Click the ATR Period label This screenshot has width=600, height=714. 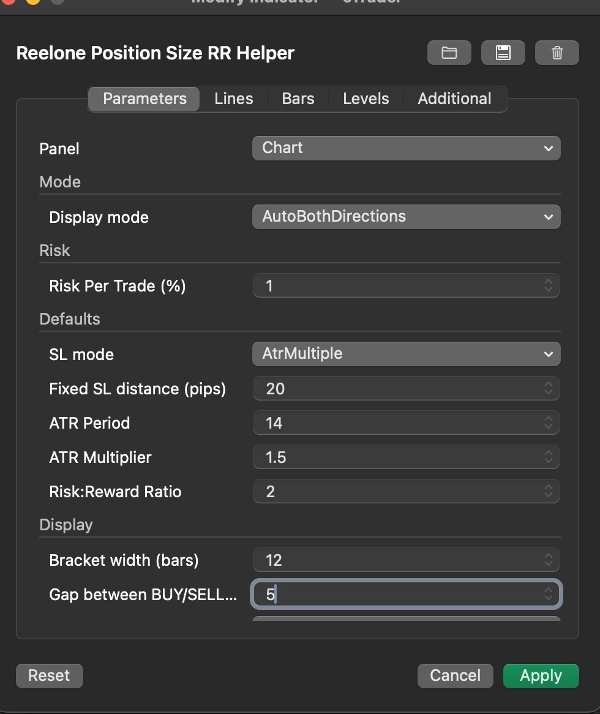(89, 423)
